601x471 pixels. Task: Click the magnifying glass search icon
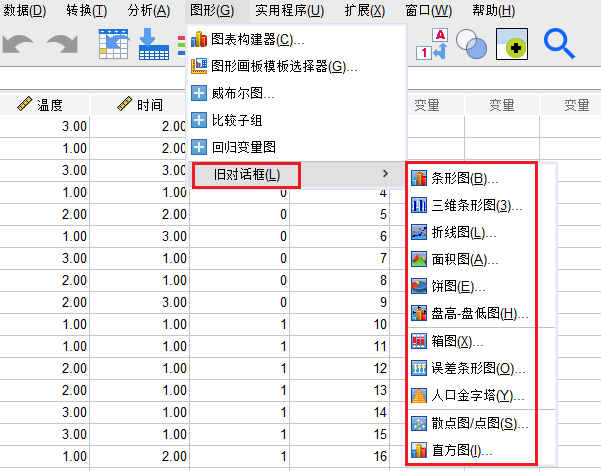(x=559, y=42)
